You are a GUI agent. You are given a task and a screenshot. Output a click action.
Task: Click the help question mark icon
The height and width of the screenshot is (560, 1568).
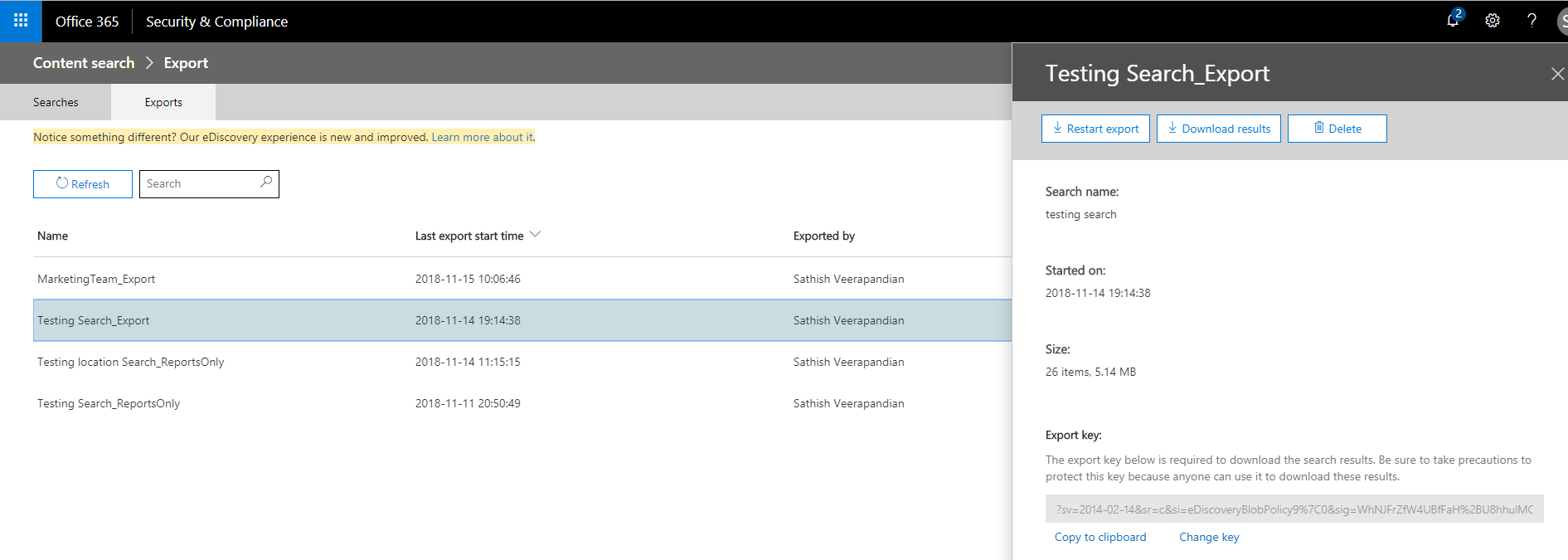click(1532, 21)
